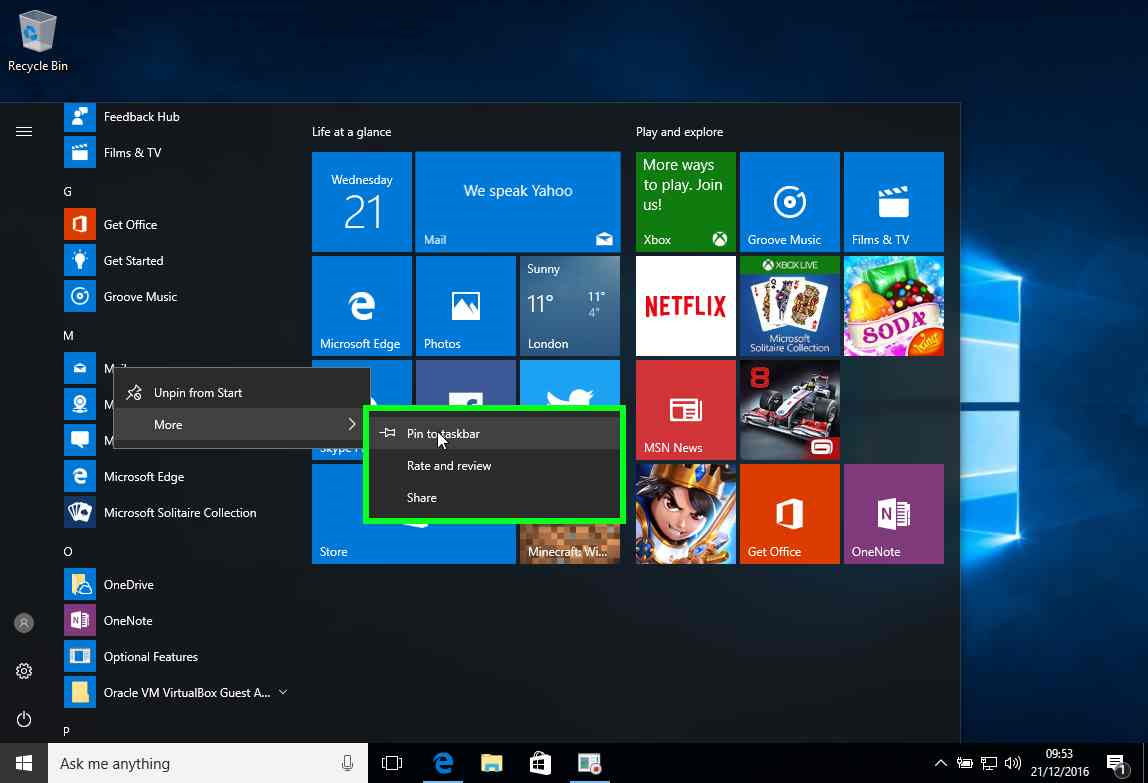Click the Groove Music tile
Viewport: 1148px width, 783px height.
(789, 202)
